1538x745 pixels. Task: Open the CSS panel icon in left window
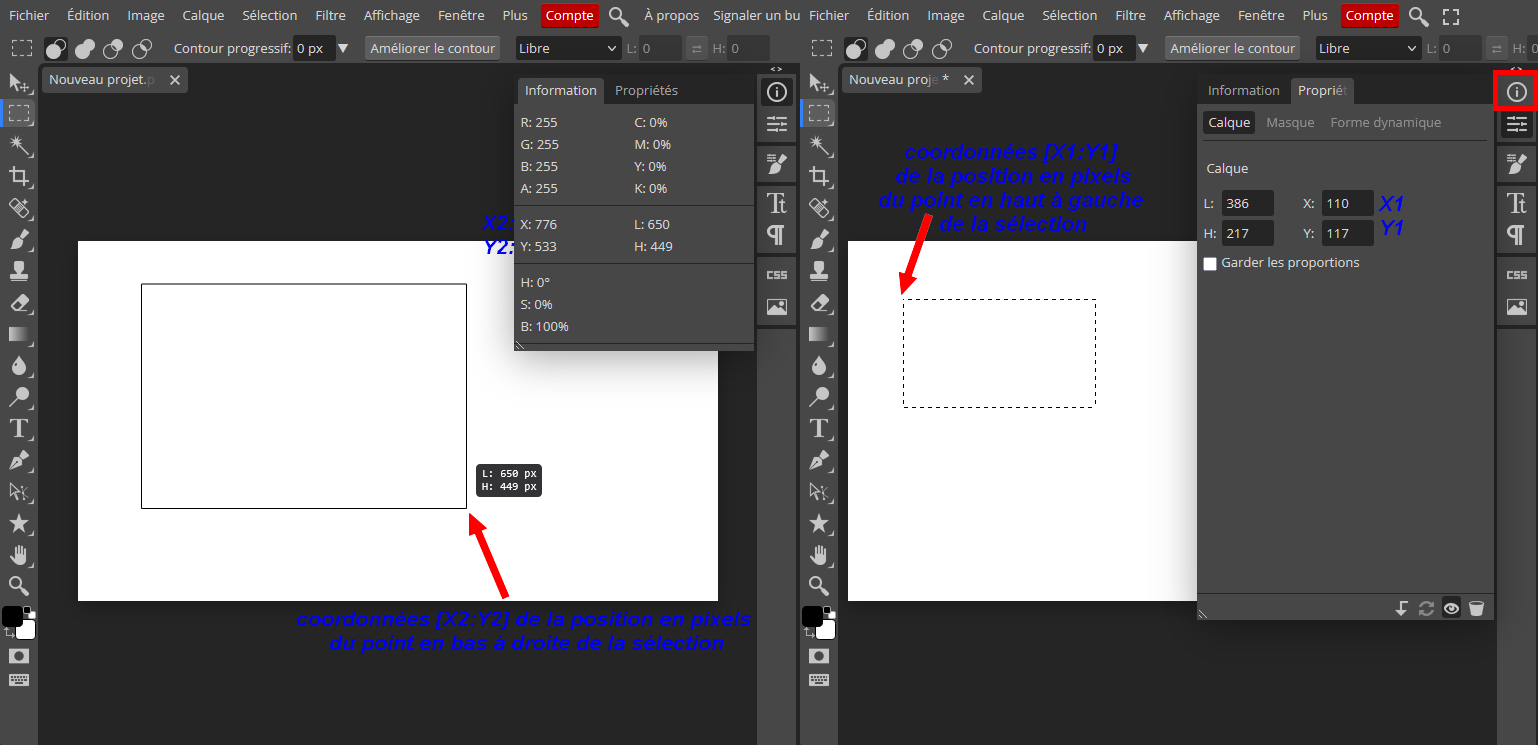777,274
